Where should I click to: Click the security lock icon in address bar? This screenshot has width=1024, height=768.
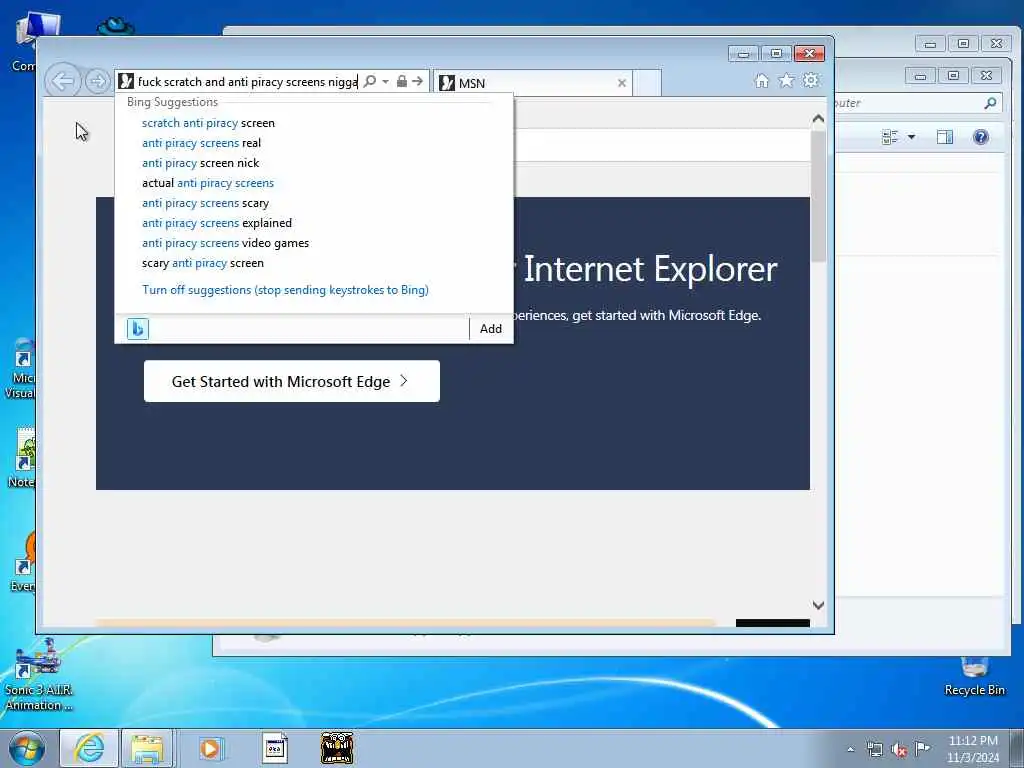pos(402,82)
